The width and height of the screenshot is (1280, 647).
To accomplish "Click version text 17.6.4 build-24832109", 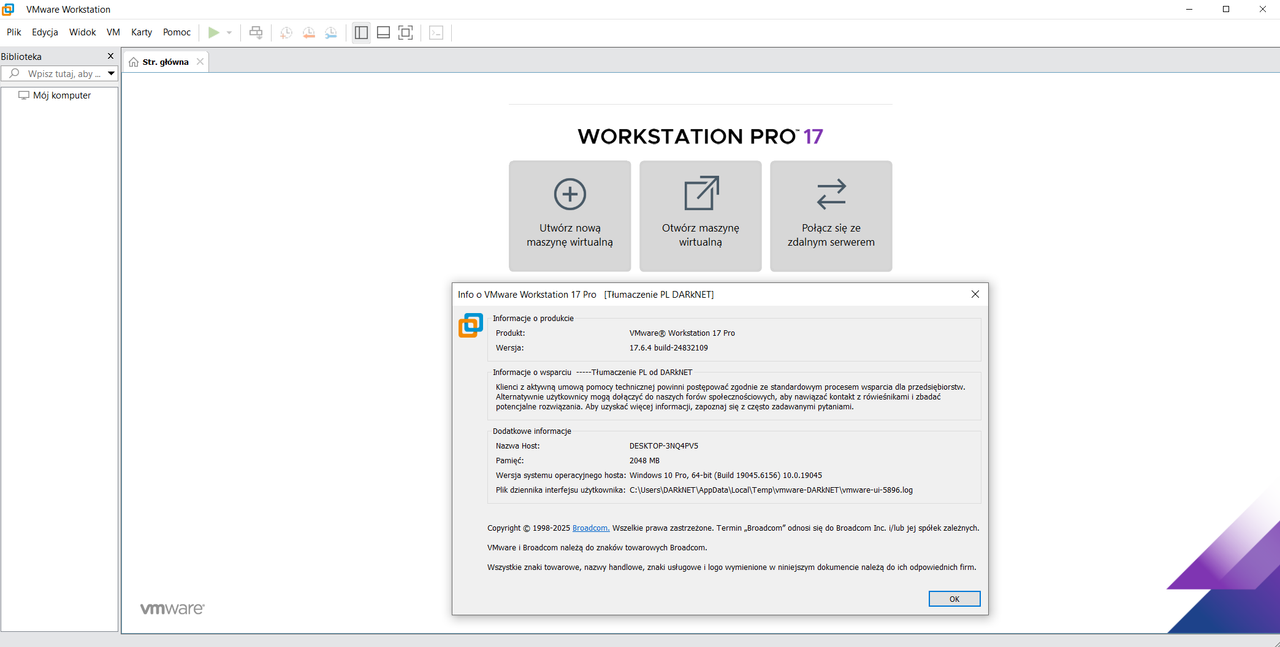I will point(669,348).
